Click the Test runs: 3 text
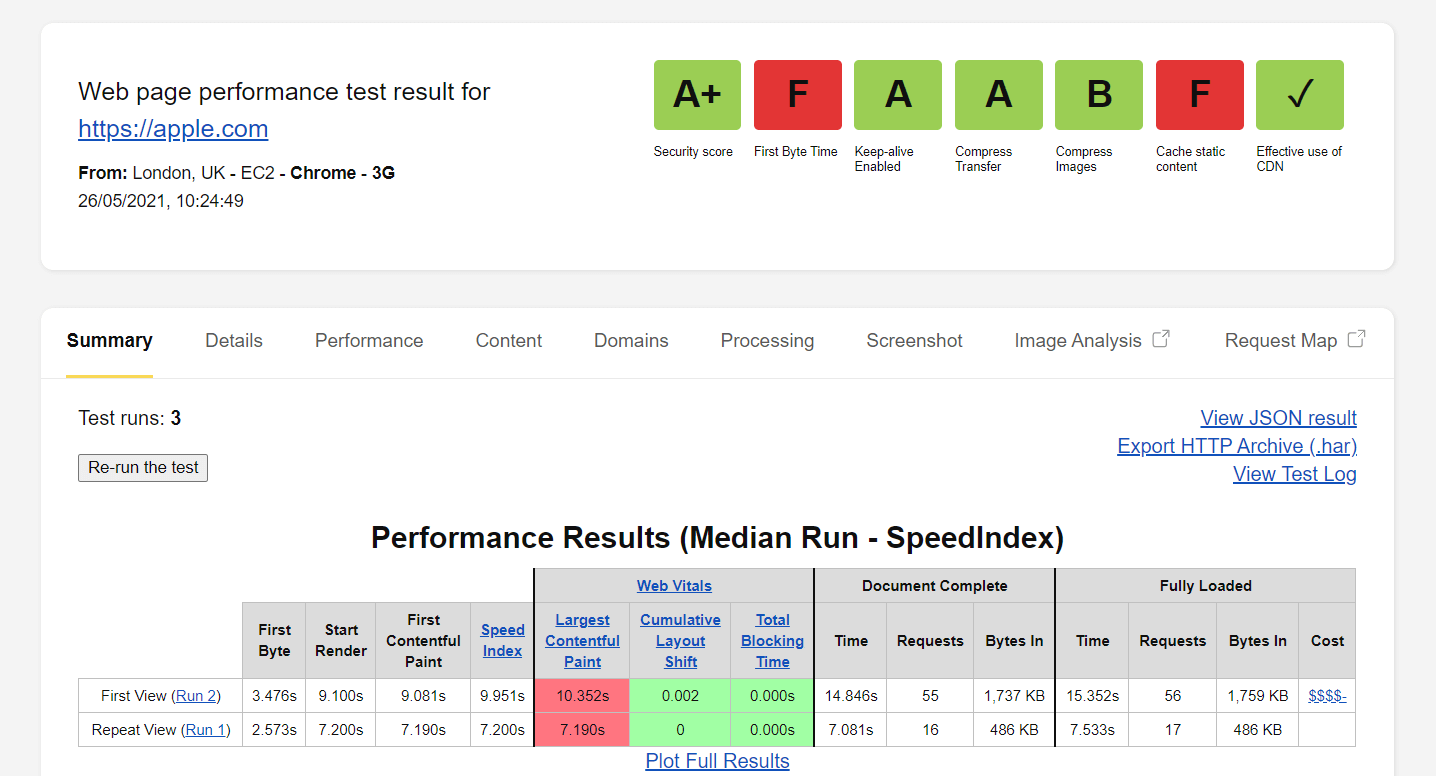The width and height of the screenshot is (1436, 776). 130,418
